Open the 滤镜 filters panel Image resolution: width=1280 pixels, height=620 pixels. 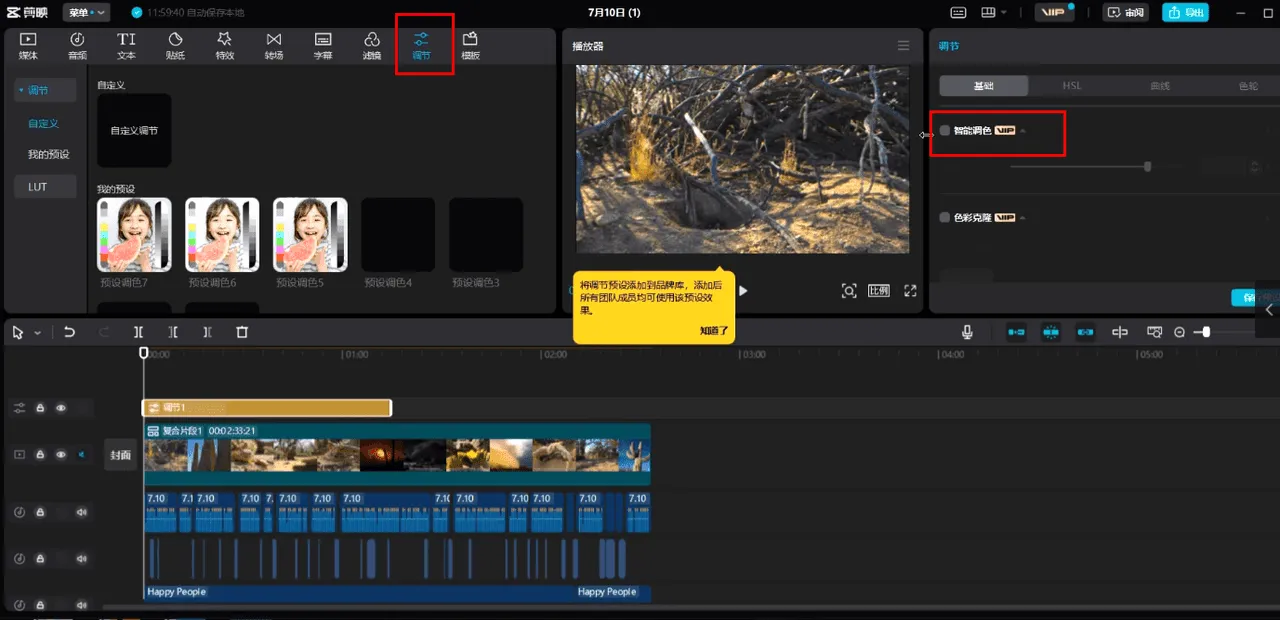pyautogui.click(x=371, y=46)
